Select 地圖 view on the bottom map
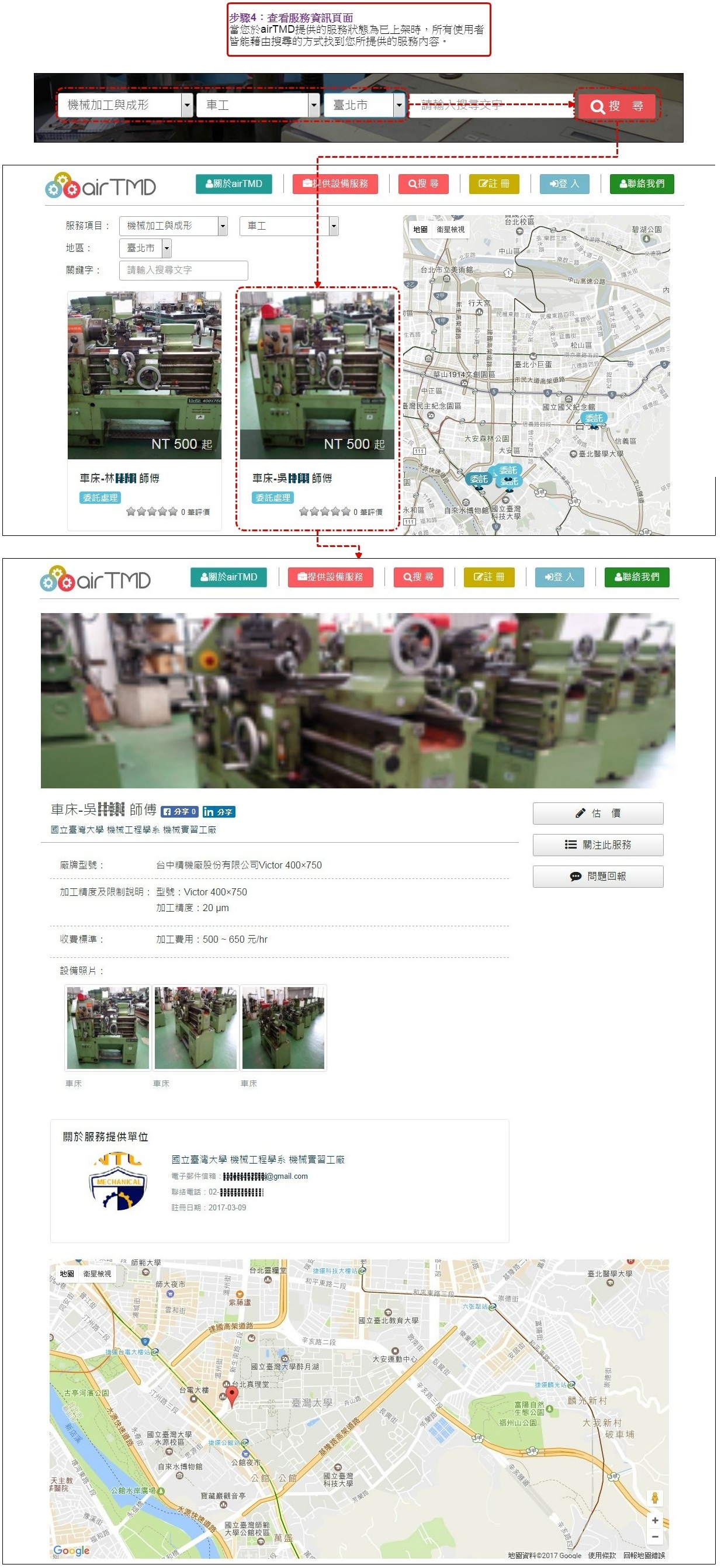Image resolution: width=721 pixels, height=1568 pixels. click(x=67, y=1273)
